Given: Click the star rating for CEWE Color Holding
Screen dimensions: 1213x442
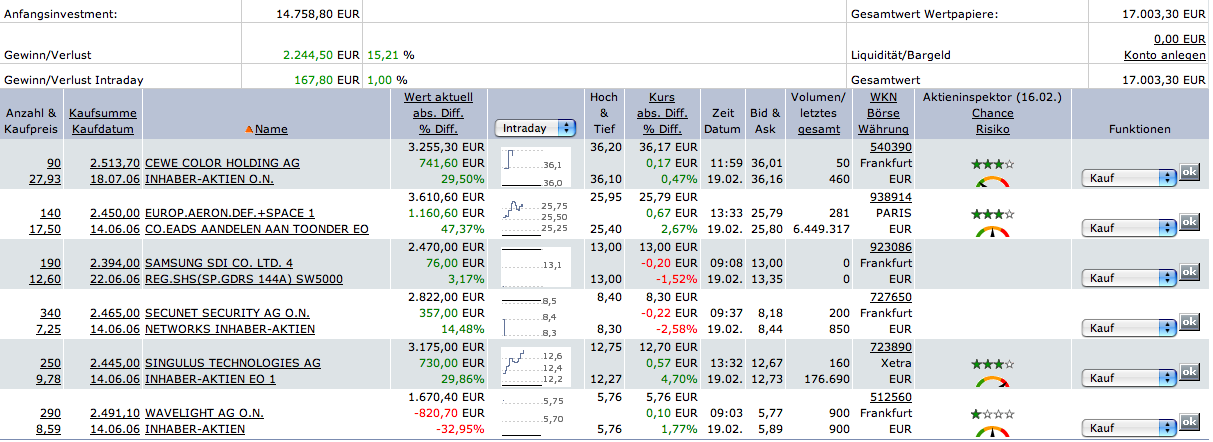Looking at the screenshot, I should [x=992, y=163].
